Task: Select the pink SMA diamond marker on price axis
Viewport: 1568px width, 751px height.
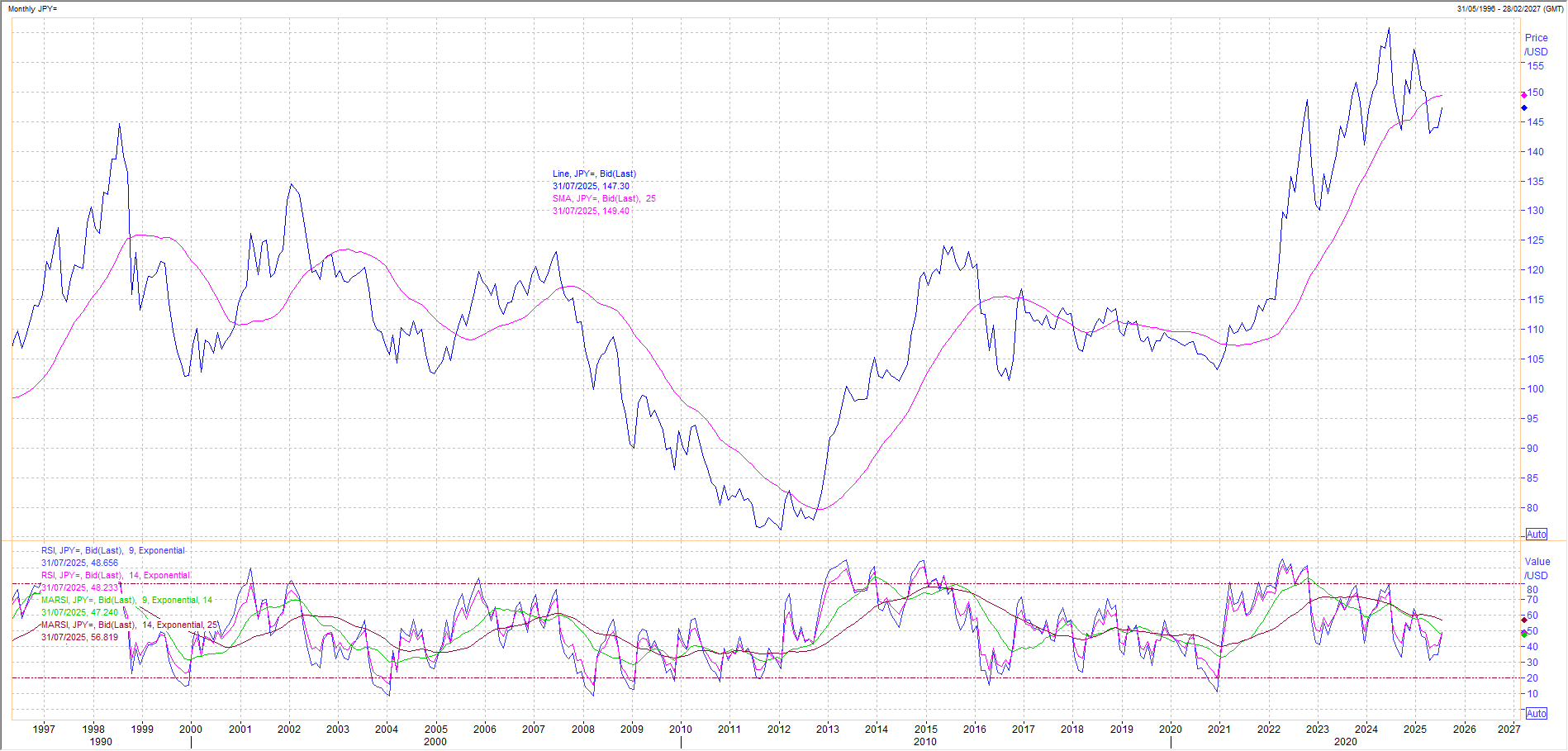Action: [x=1524, y=96]
